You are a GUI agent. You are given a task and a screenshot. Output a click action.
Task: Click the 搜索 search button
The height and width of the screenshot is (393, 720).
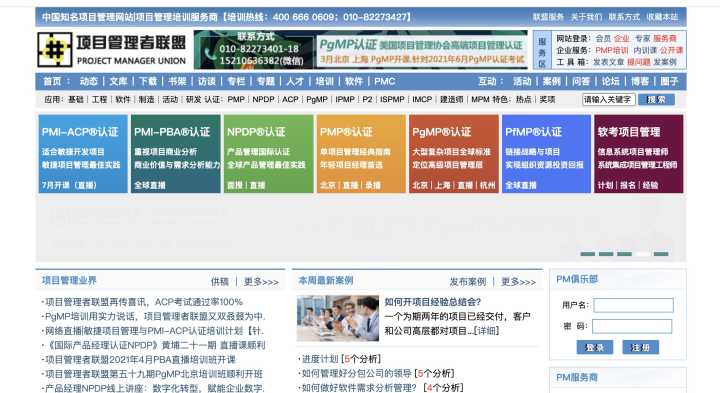(x=656, y=99)
